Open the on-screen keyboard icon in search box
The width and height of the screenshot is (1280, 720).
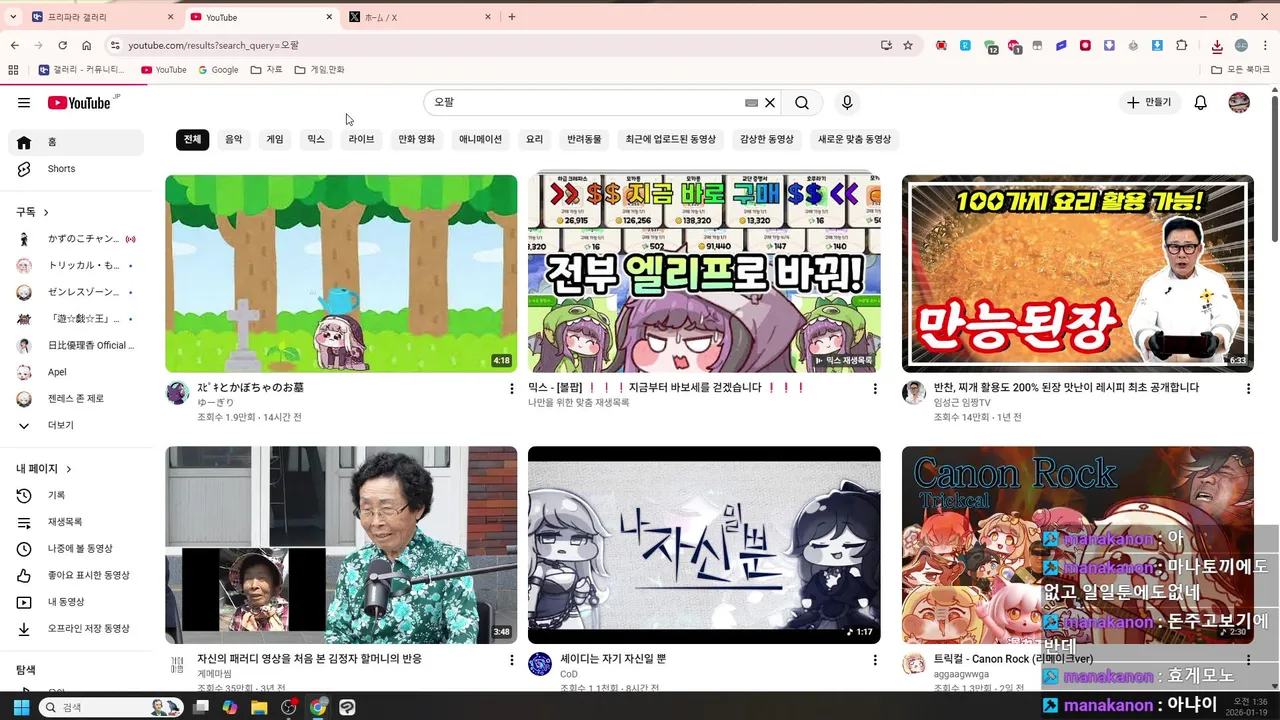click(752, 103)
